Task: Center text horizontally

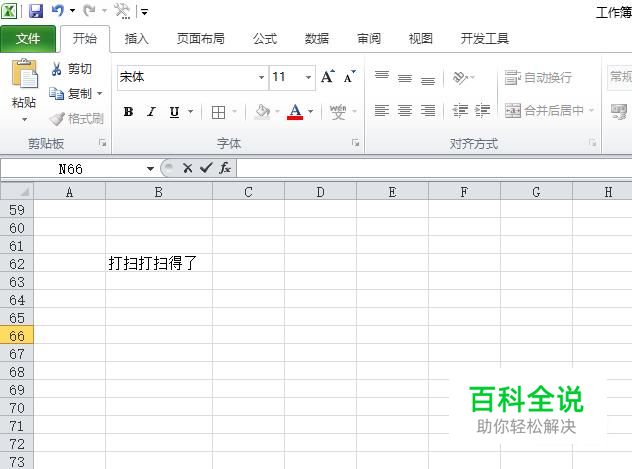Action: pos(405,110)
